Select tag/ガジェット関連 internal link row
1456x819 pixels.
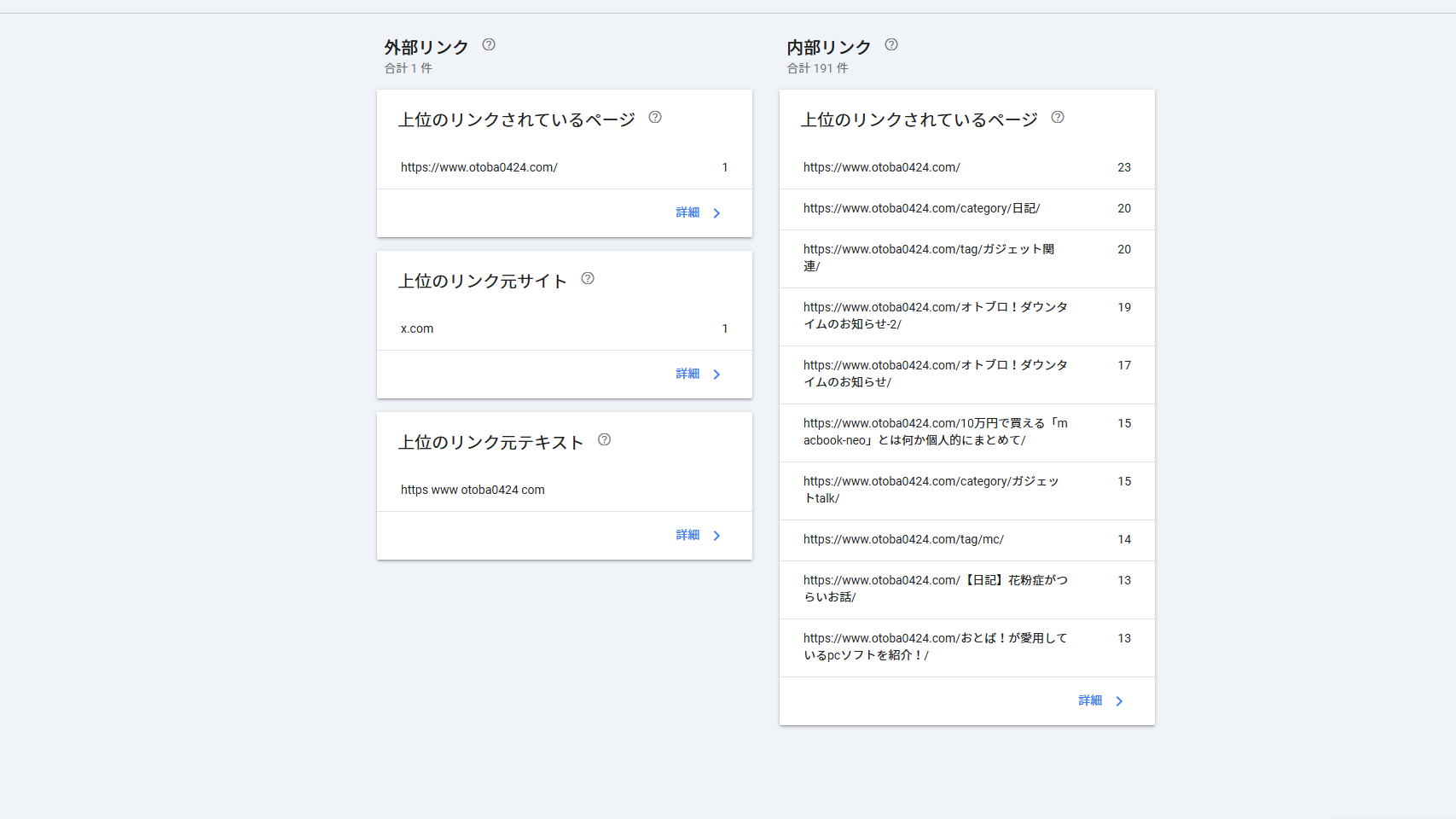point(966,258)
